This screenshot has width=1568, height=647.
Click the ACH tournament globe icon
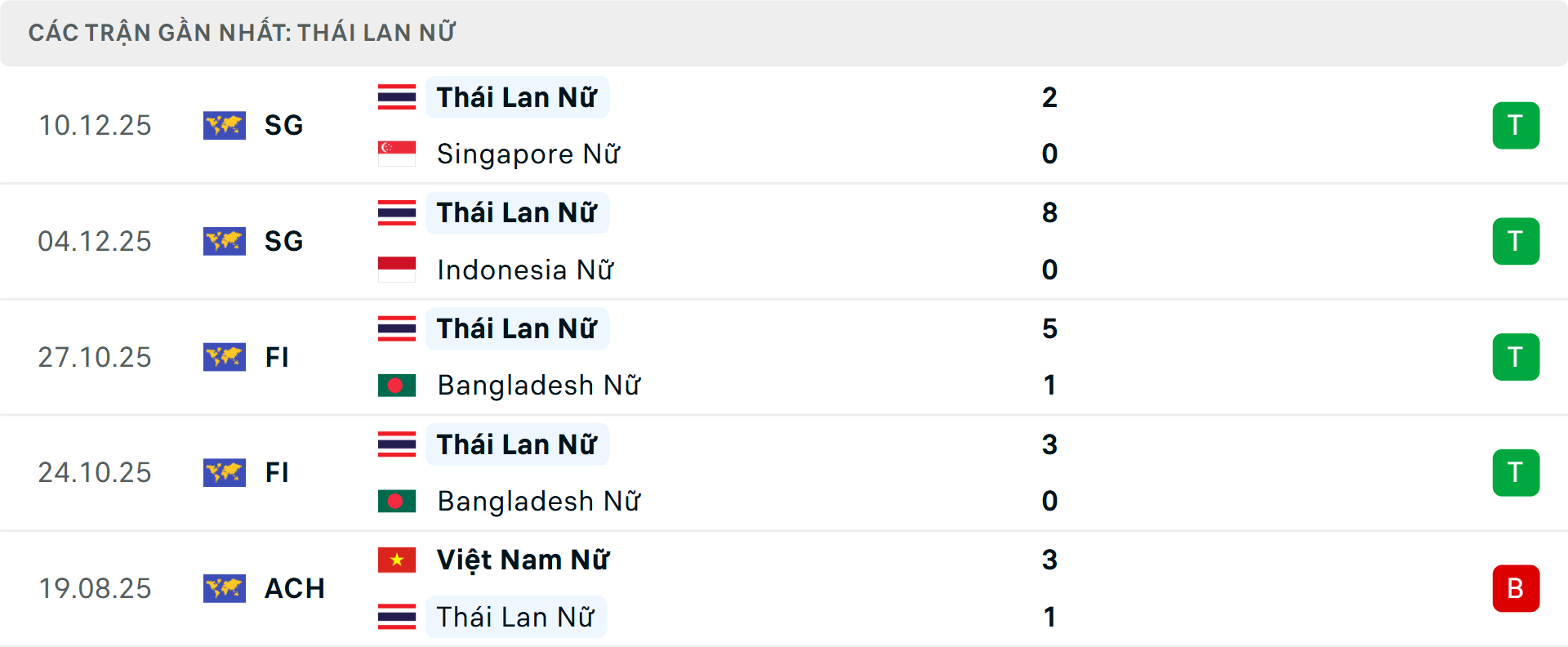(x=225, y=588)
